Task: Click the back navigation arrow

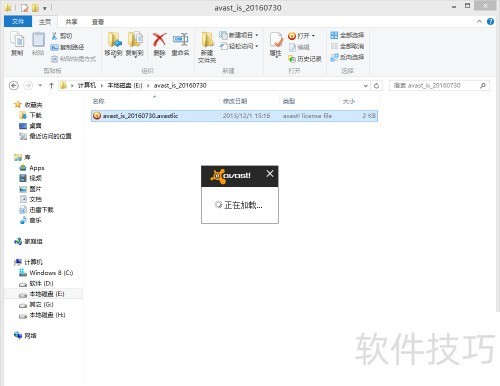Action: [x=14, y=86]
